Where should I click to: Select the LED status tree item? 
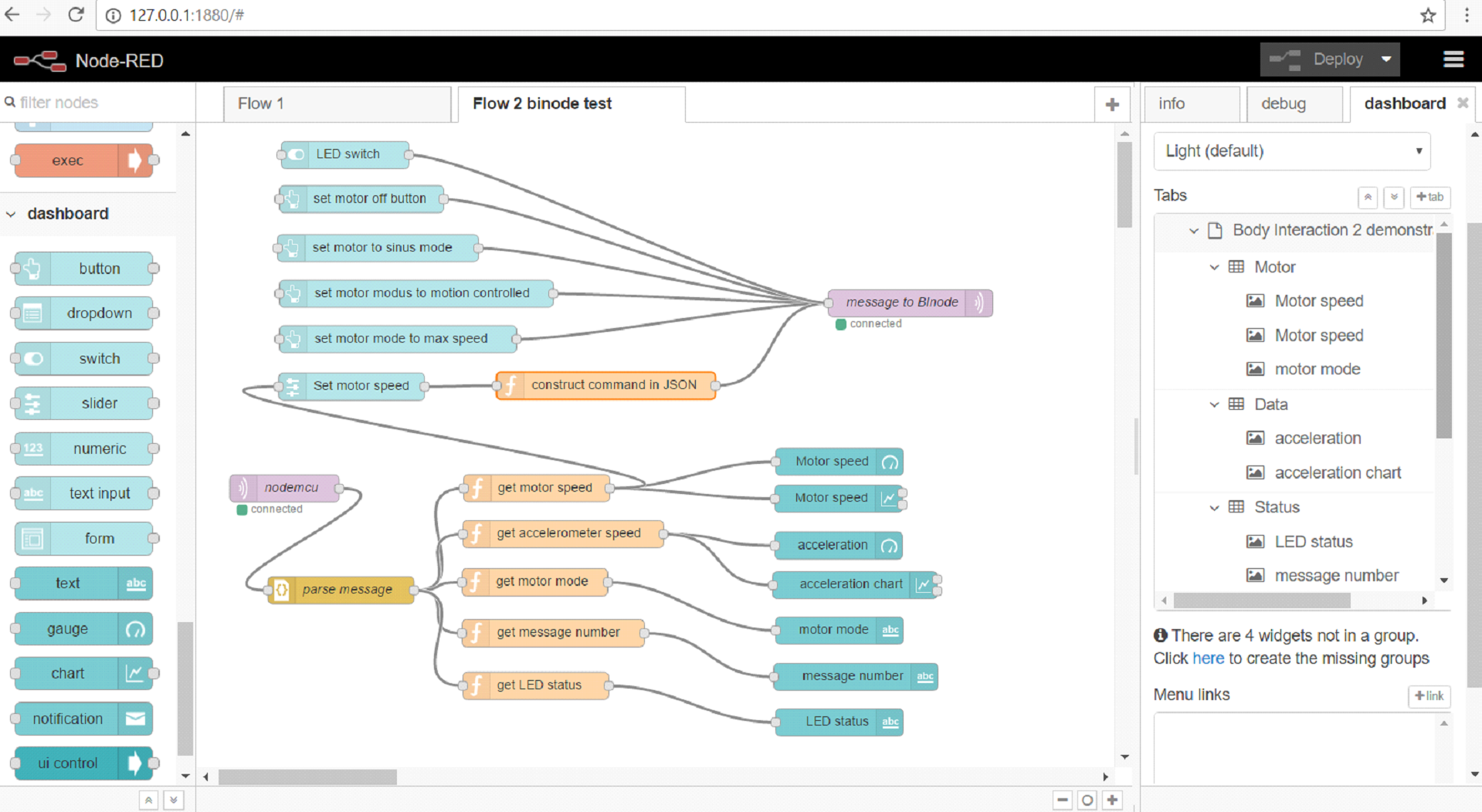point(1313,542)
